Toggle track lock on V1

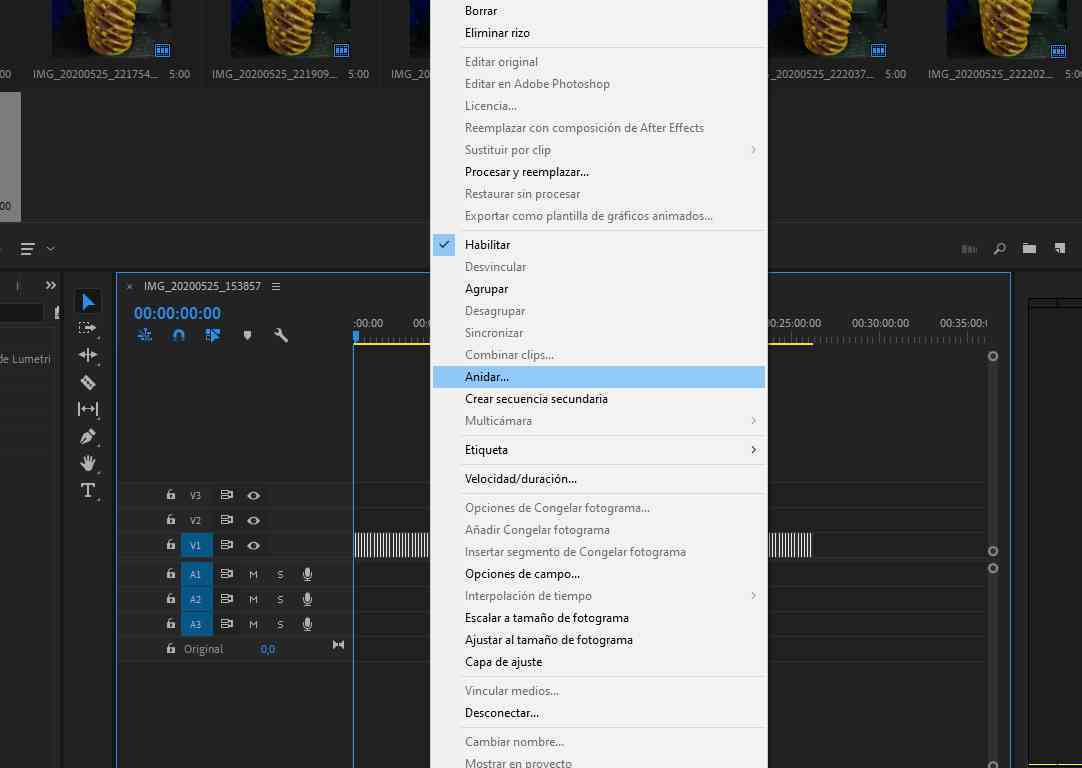pyautogui.click(x=170, y=544)
